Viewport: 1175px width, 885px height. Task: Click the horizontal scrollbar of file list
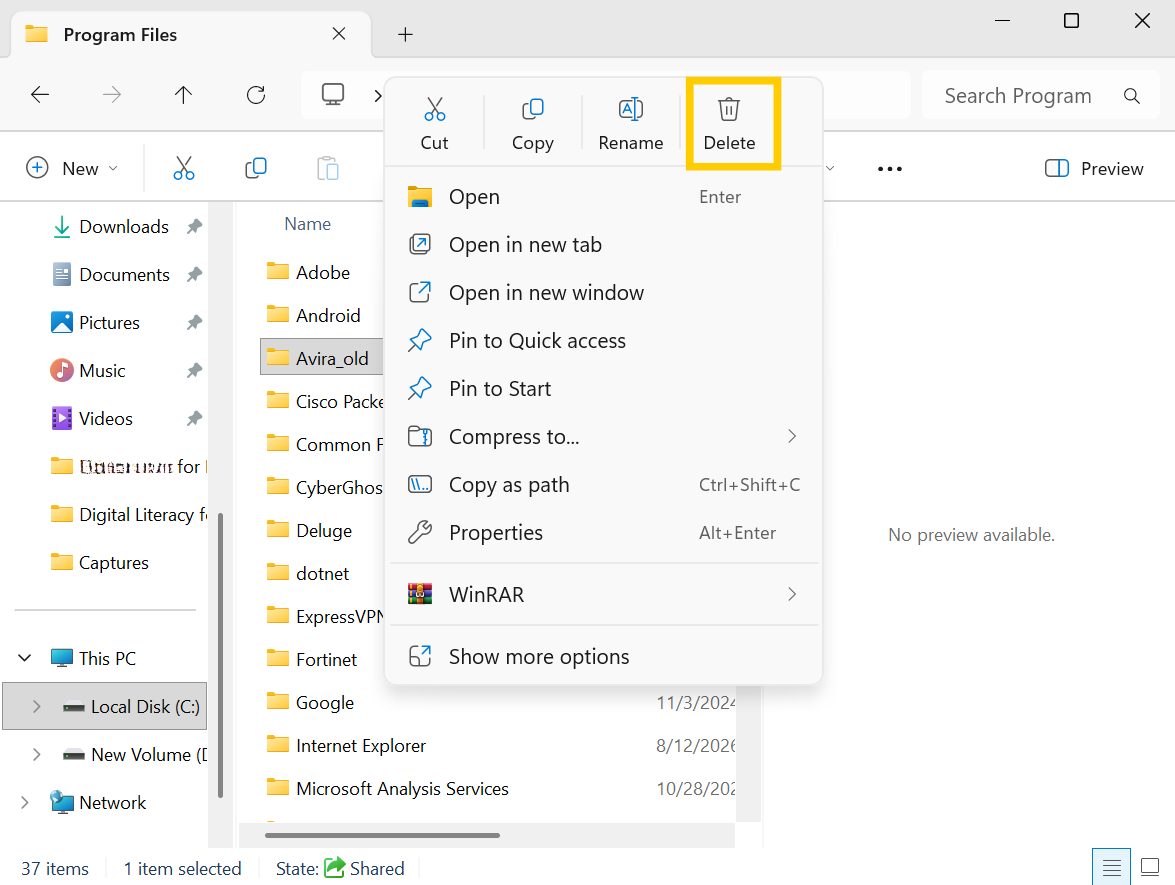382,835
